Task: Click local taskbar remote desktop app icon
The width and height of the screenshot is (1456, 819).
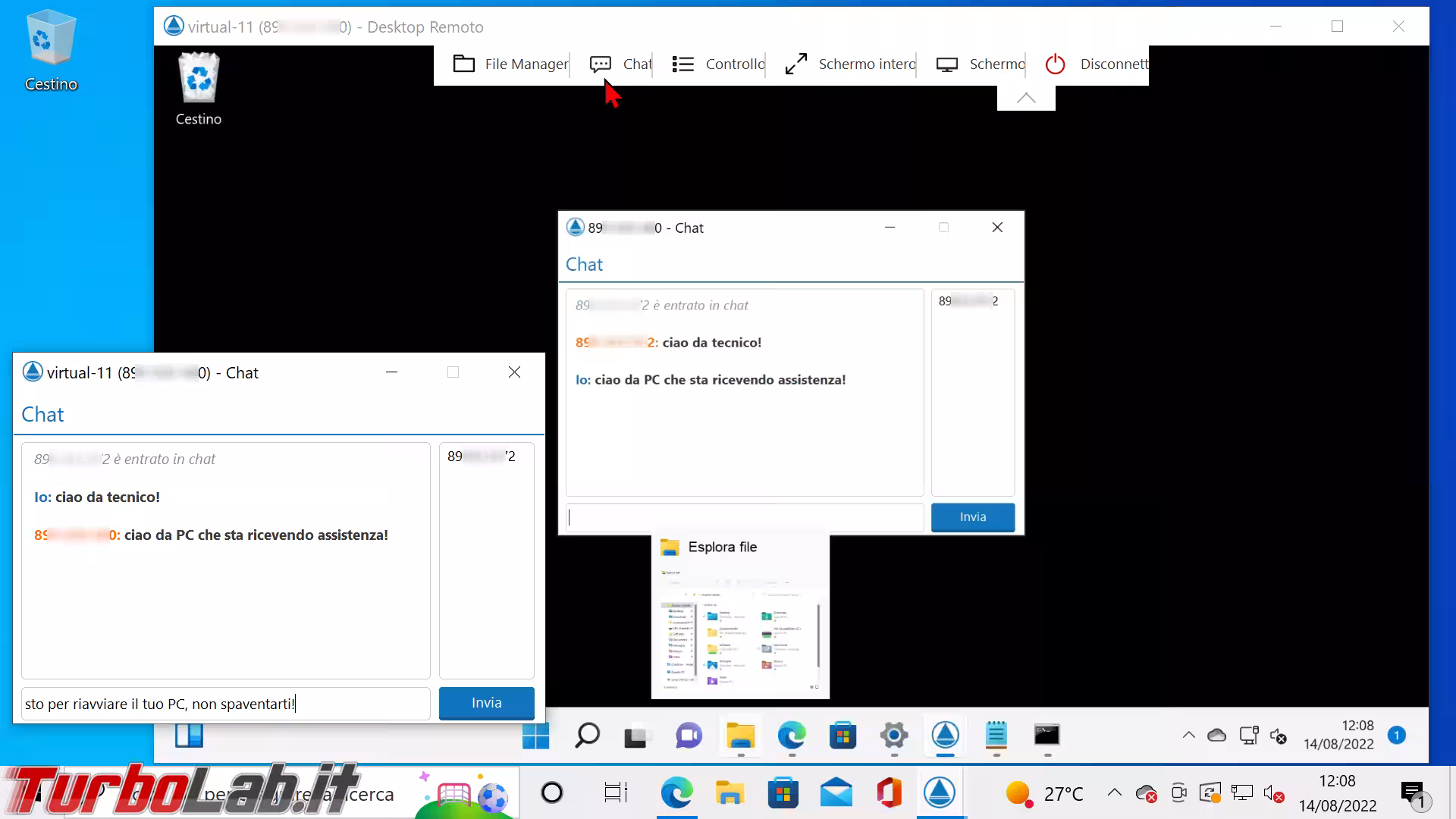Action: (x=939, y=793)
